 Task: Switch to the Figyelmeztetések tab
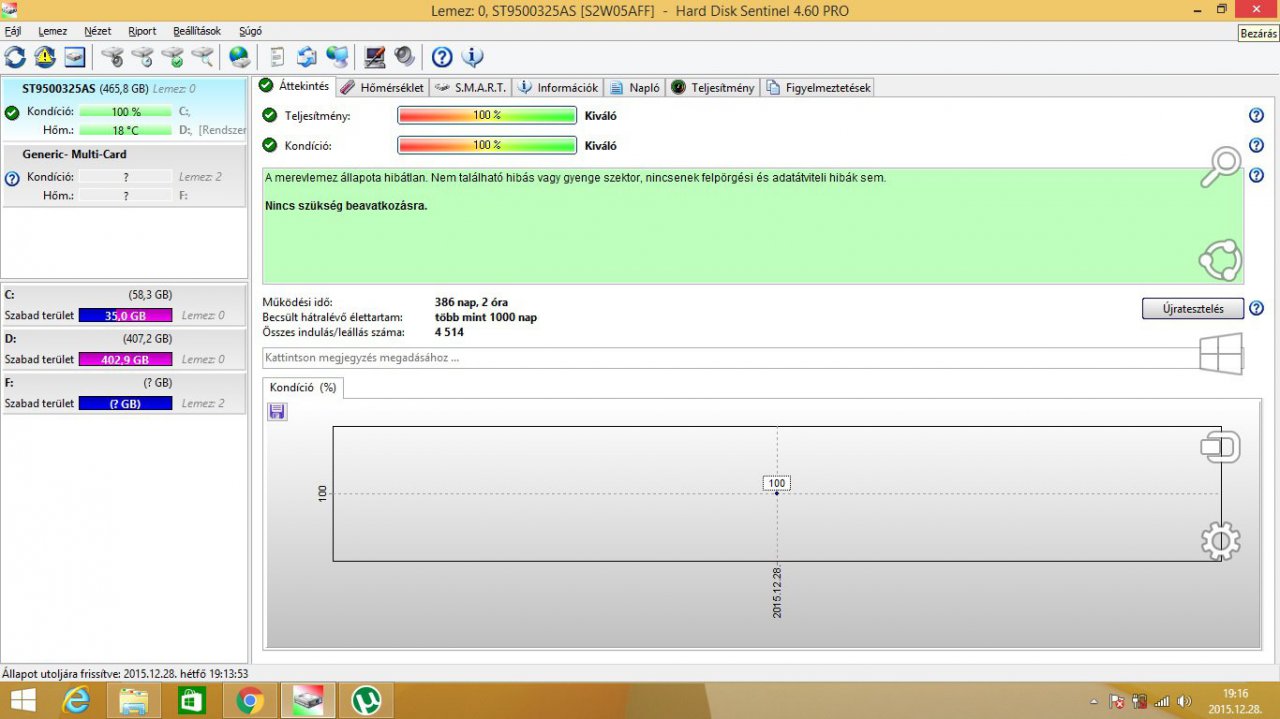click(819, 88)
